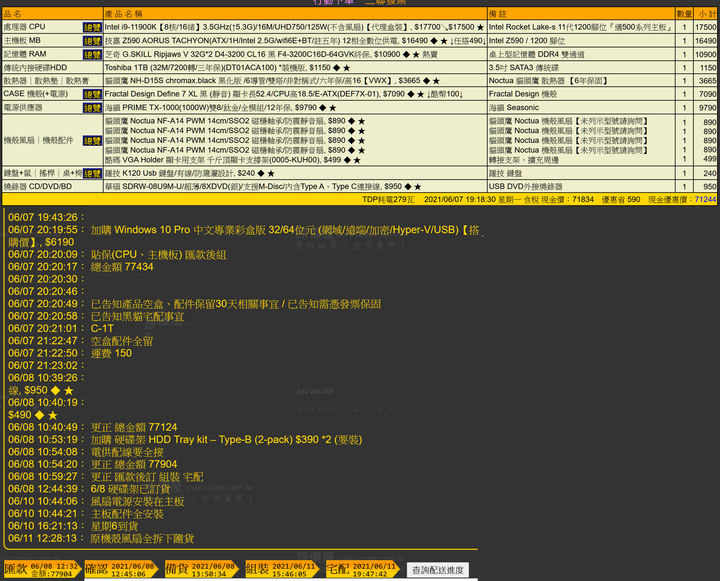Viewport: 720px width, 581px height.
Task: Click the 總金額 77434 log entry
Action: (122, 267)
